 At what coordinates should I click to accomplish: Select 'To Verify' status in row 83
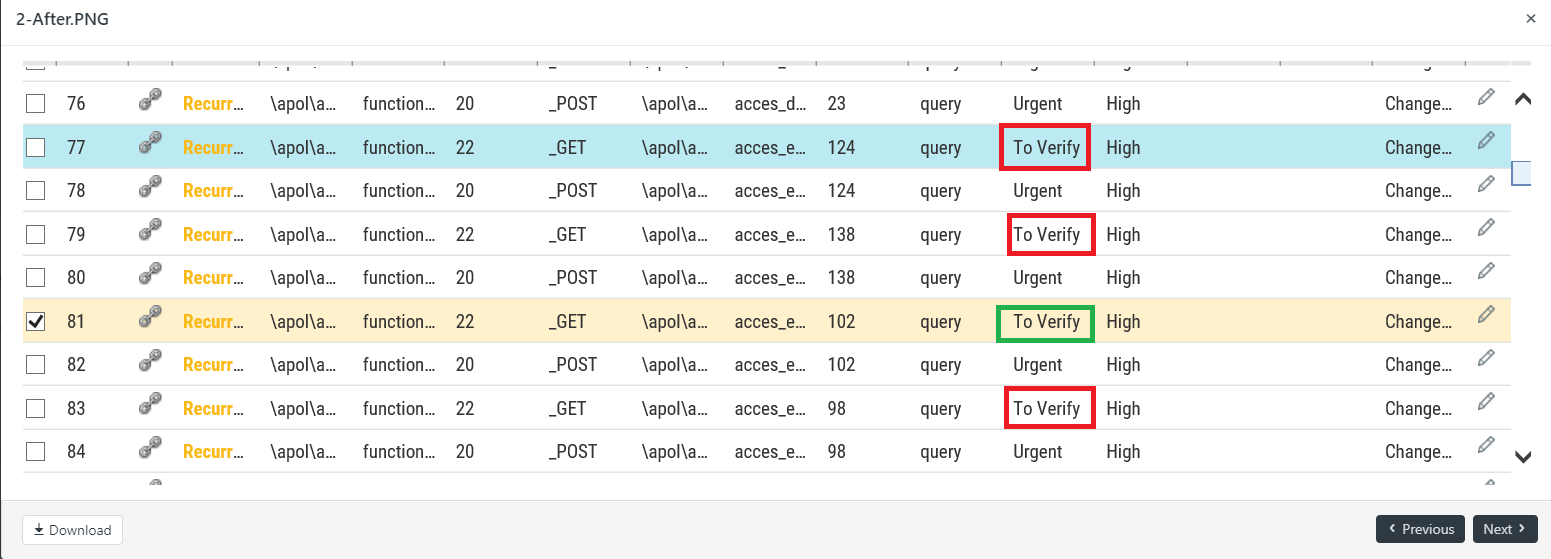tap(1046, 409)
